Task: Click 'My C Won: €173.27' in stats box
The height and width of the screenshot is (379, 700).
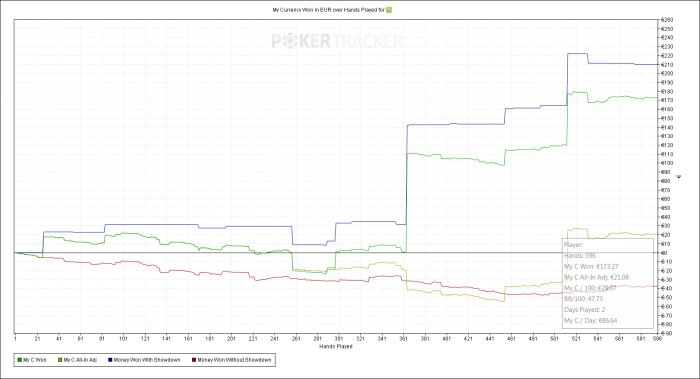Action: tap(591, 267)
